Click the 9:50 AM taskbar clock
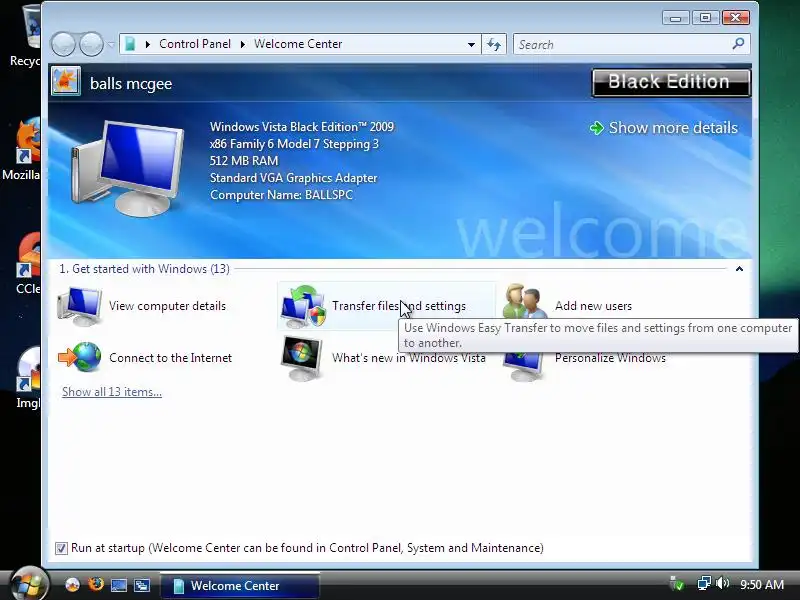 click(762, 584)
